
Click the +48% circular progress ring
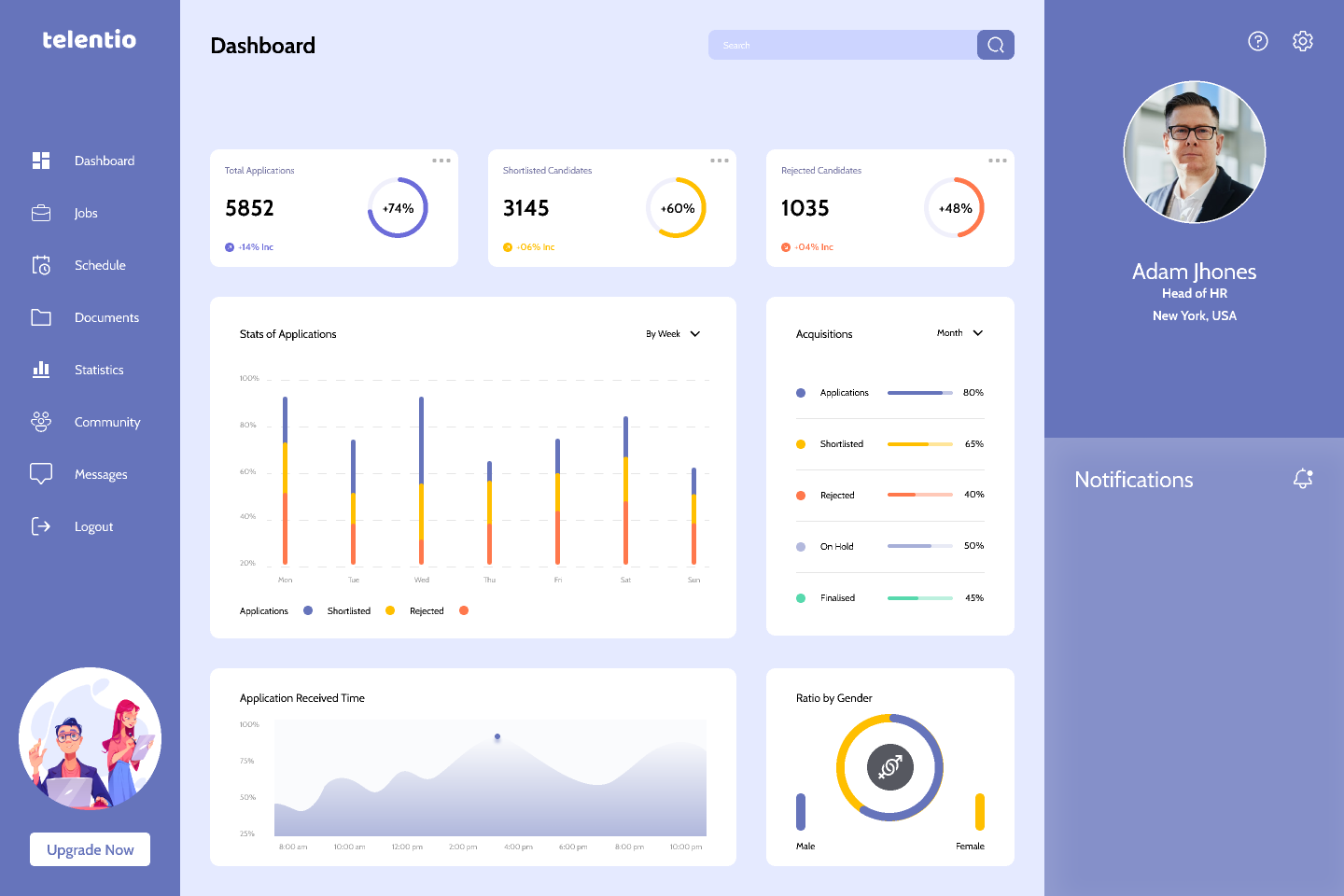click(x=955, y=208)
